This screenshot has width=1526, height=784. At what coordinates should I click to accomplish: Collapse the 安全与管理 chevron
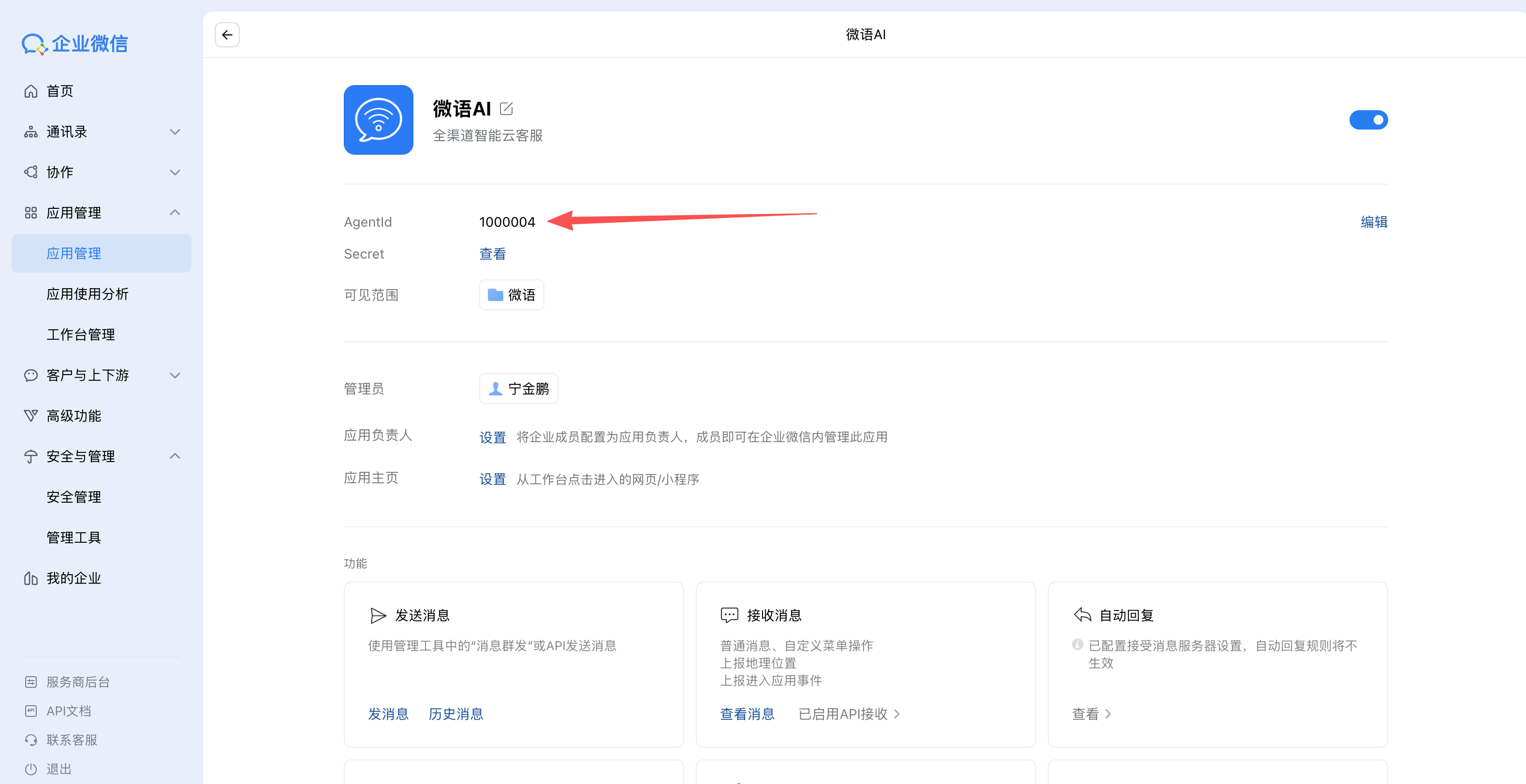pyautogui.click(x=175, y=455)
